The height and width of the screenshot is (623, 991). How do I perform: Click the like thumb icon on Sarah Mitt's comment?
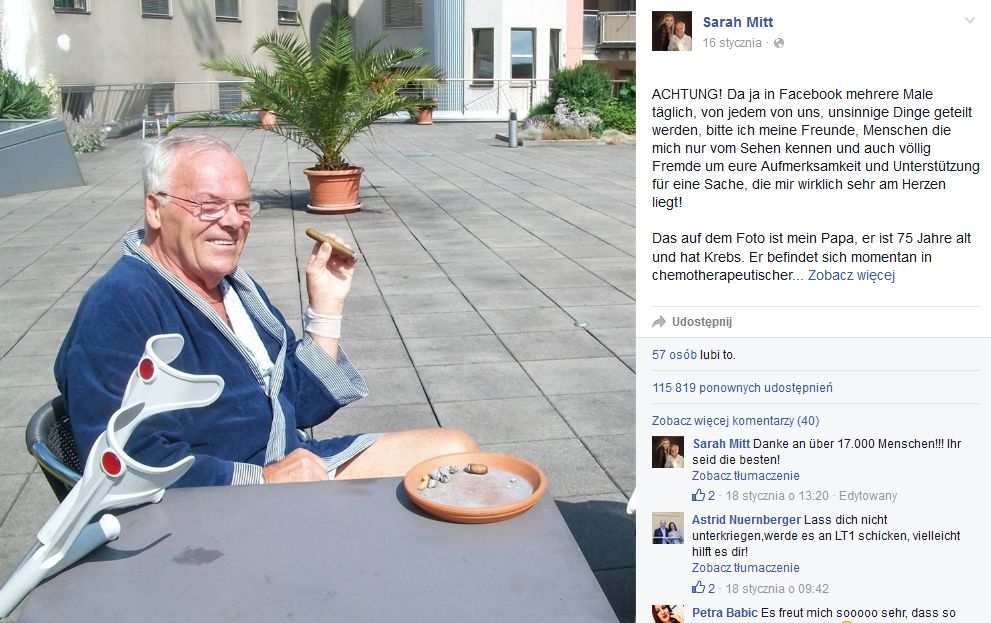[698, 495]
